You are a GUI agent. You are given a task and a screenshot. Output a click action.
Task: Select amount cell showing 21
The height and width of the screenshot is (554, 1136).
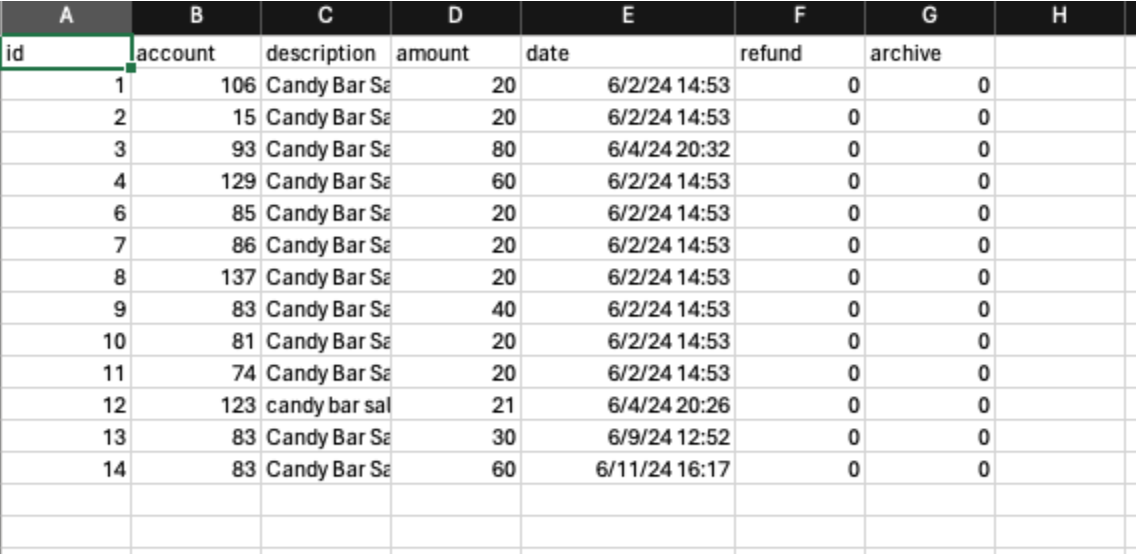(x=456, y=406)
